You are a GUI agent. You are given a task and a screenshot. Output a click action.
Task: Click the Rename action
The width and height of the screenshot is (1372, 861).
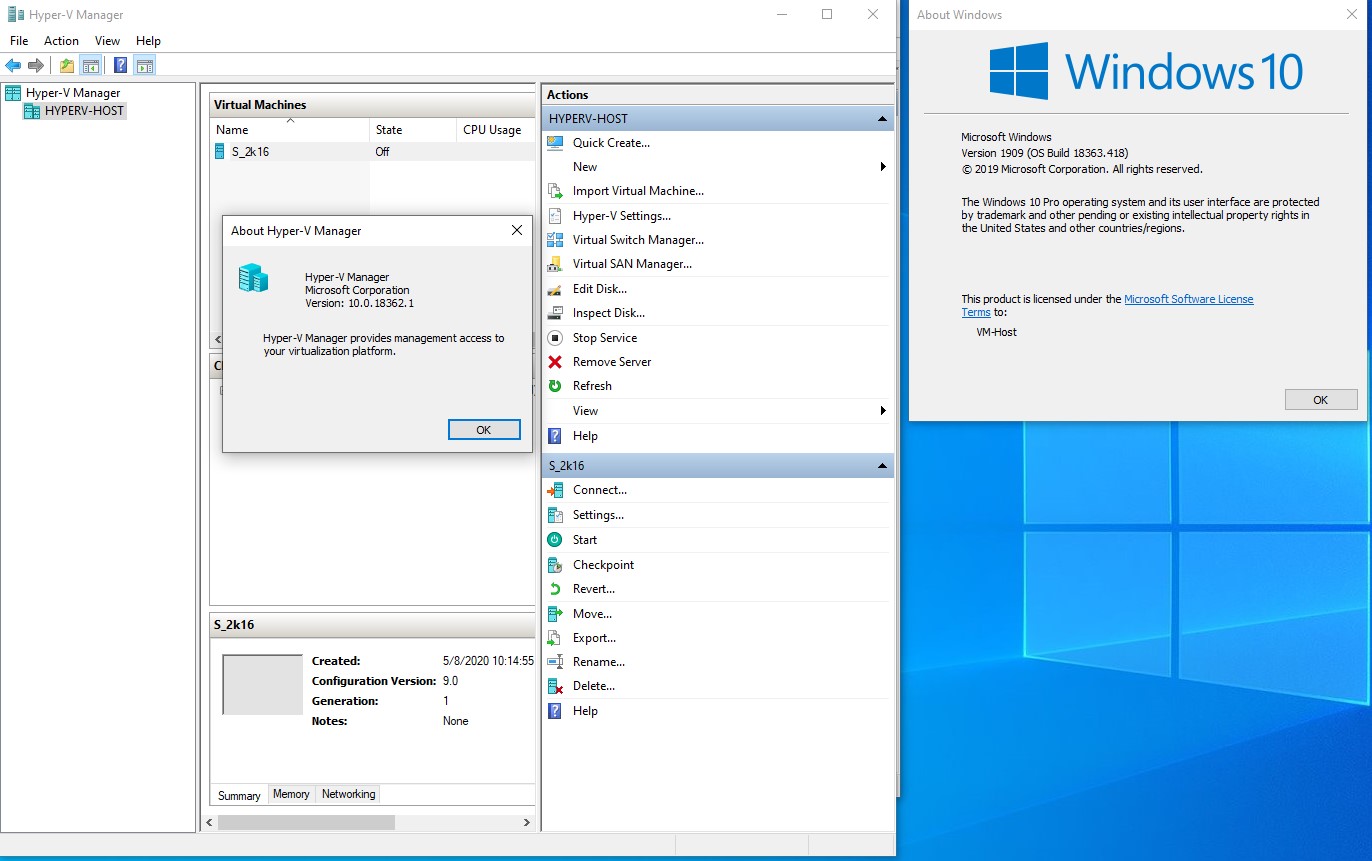pyautogui.click(x=598, y=662)
